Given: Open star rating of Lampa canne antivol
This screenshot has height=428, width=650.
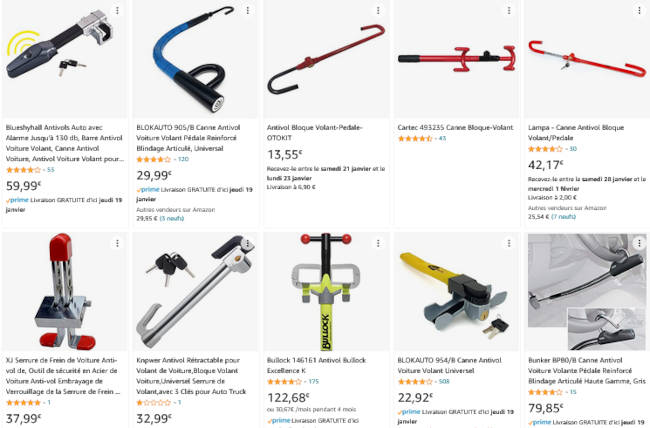Looking at the screenshot, I should [x=545, y=149].
